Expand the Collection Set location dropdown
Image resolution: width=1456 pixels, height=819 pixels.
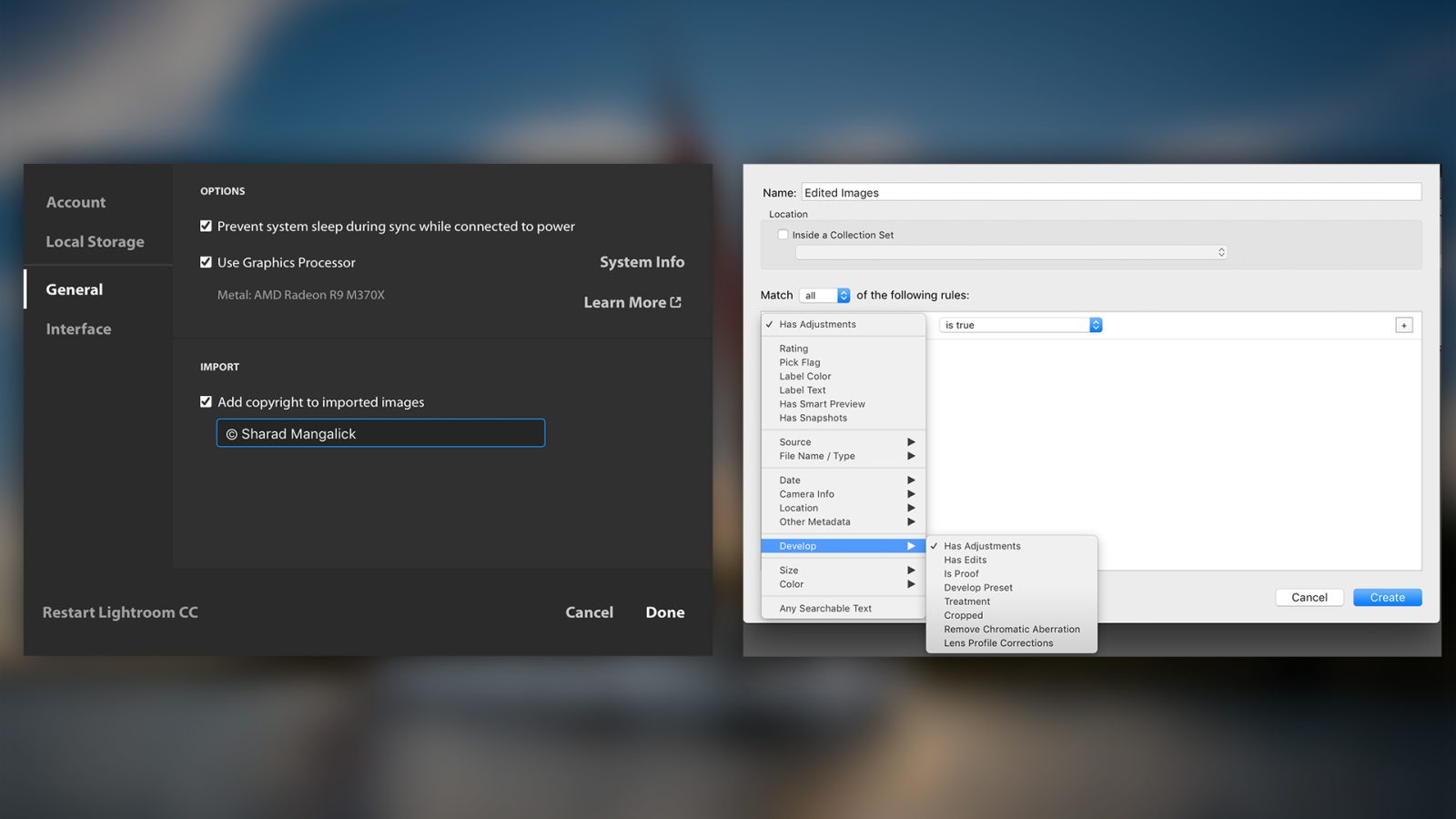pyautogui.click(x=1011, y=252)
